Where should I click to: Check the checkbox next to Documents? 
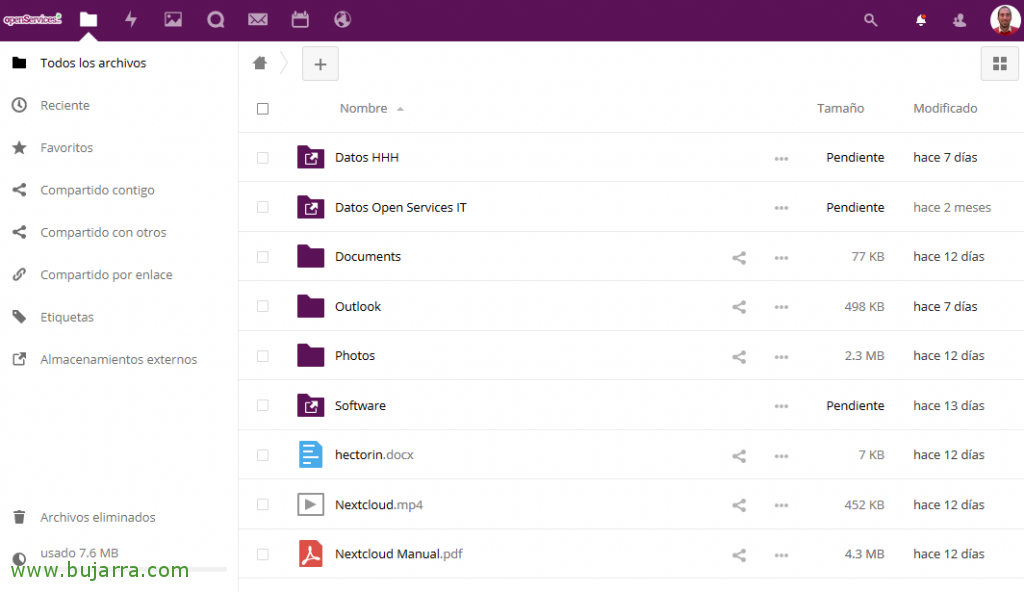click(x=263, y=256)
